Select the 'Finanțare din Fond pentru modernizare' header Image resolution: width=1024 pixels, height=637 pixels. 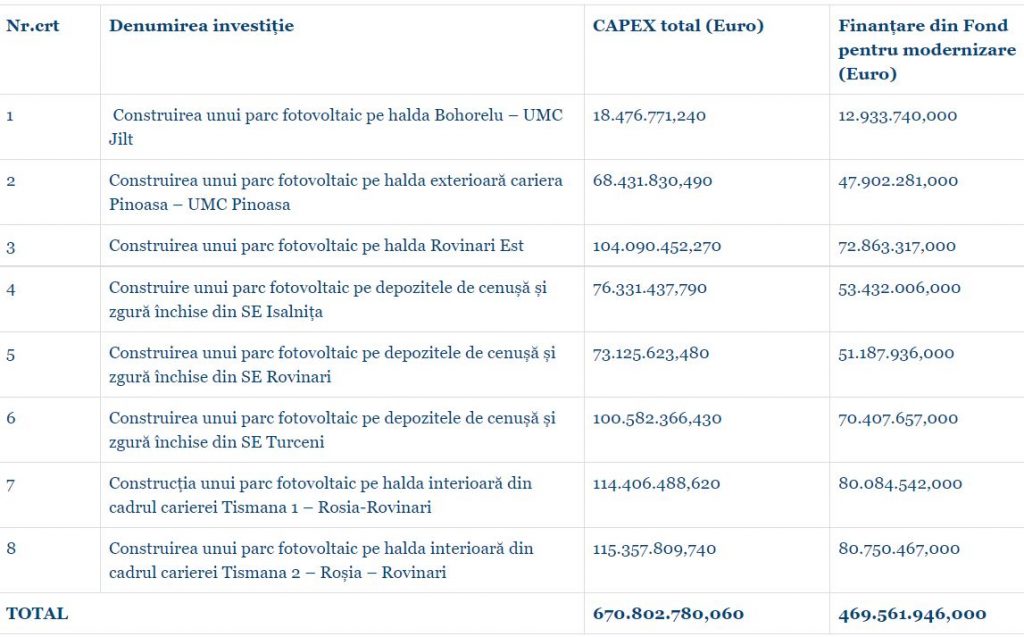(x=927, y=50)
